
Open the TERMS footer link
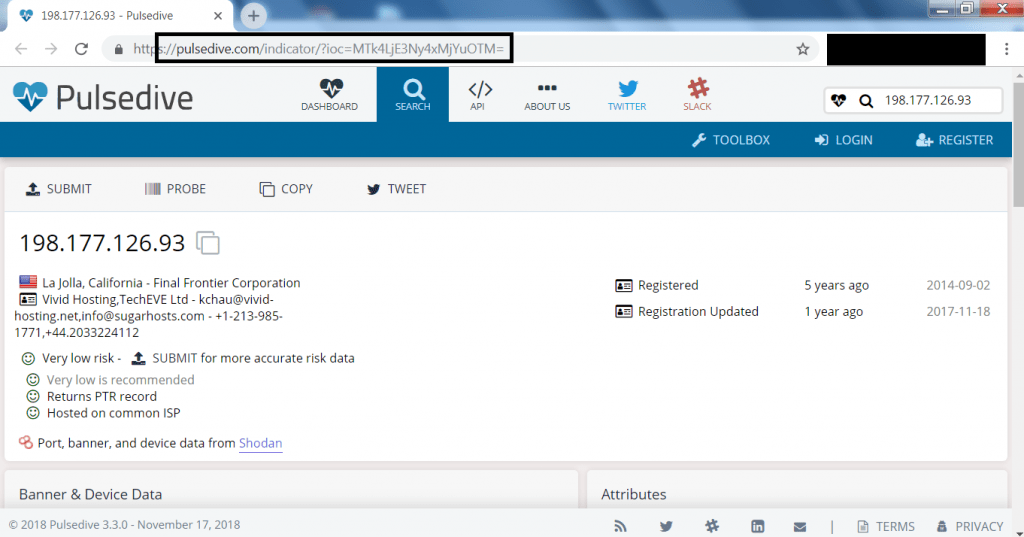coord(886,527)
